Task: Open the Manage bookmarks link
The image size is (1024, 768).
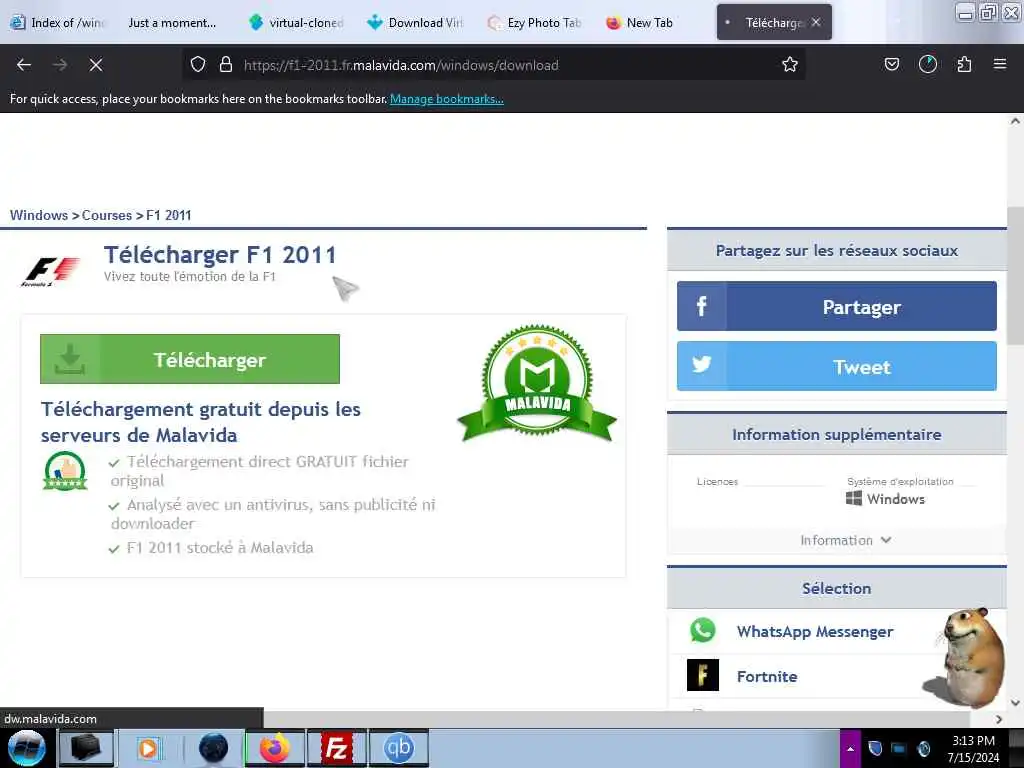Action: 447,99
